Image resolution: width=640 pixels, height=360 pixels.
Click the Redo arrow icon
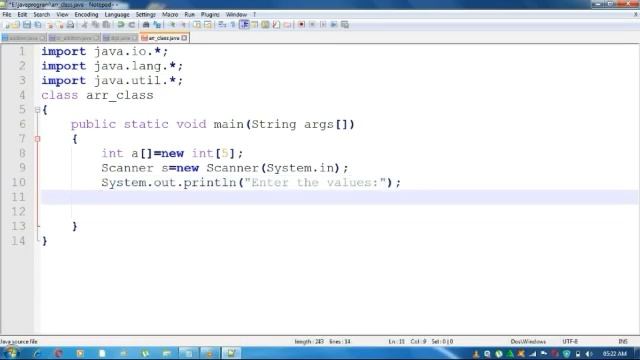tap(131, 25)
